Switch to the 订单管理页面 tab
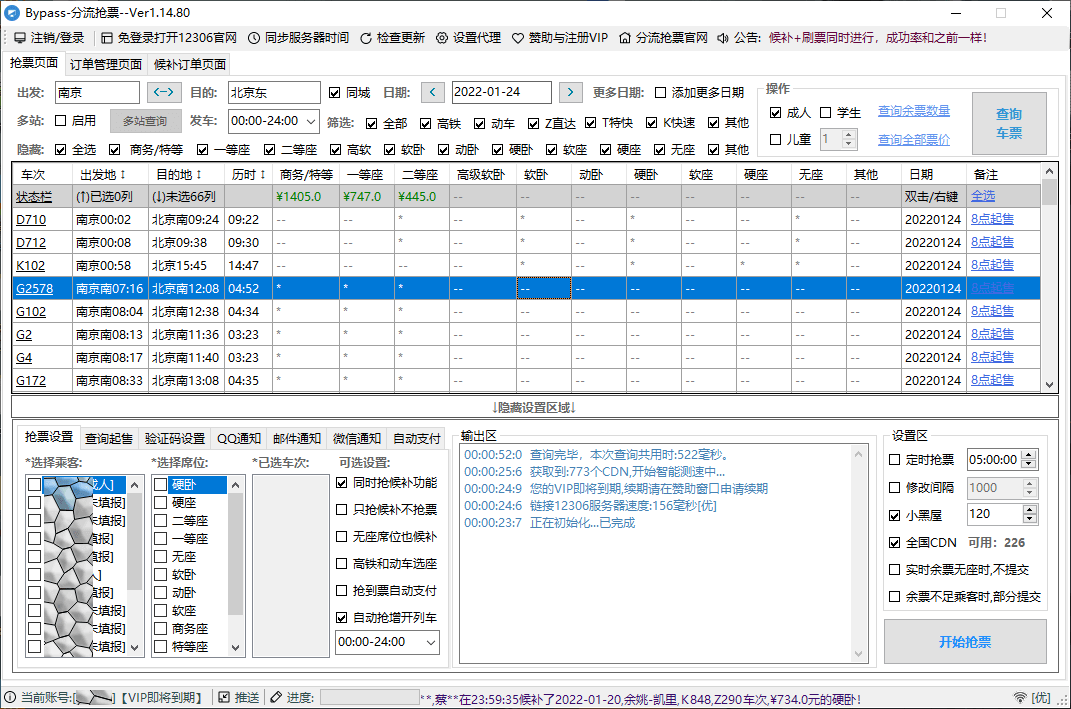 coord(105,64)
